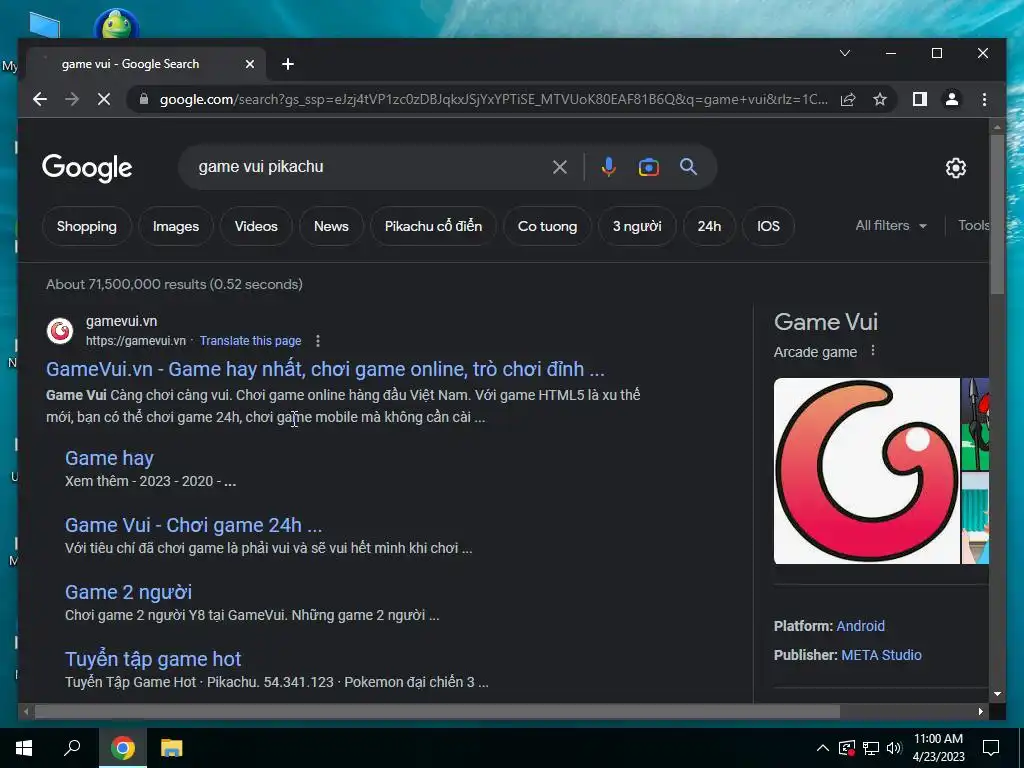The image size is (1024, 768).
Task: Open the notification center
Action: (991, 748)
